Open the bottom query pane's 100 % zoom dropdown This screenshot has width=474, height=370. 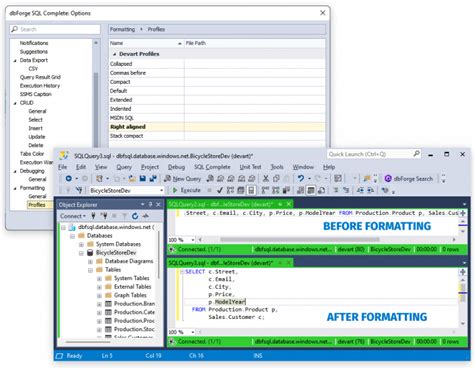click(193, 332)
